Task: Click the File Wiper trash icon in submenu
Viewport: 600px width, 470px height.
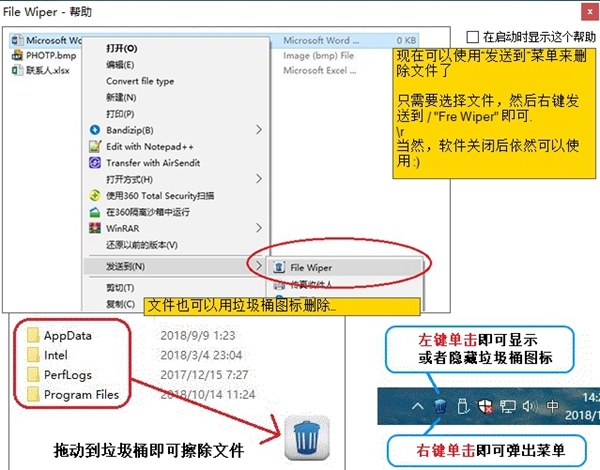Action: [279, 267]
